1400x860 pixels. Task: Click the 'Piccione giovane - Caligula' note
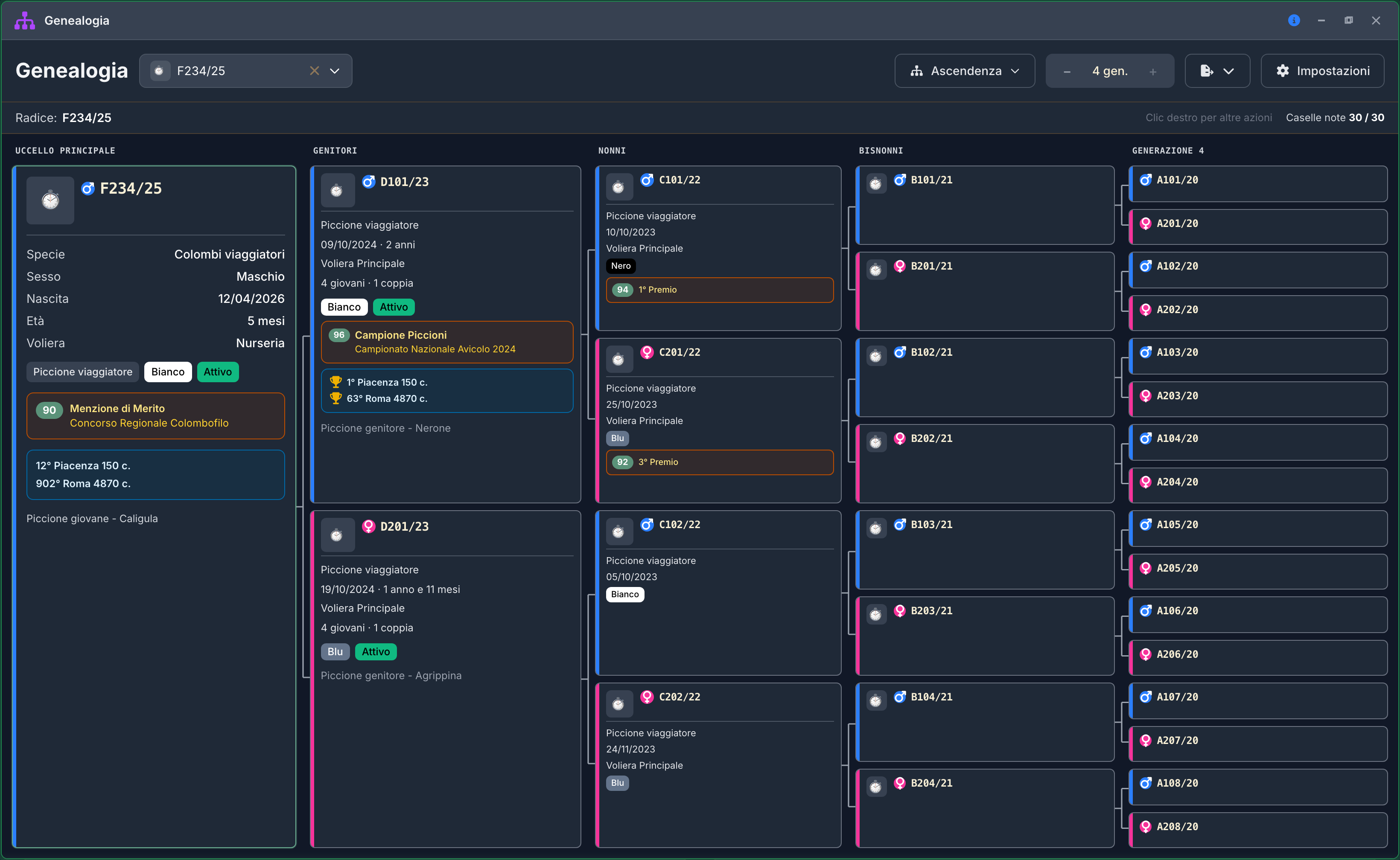92,518
